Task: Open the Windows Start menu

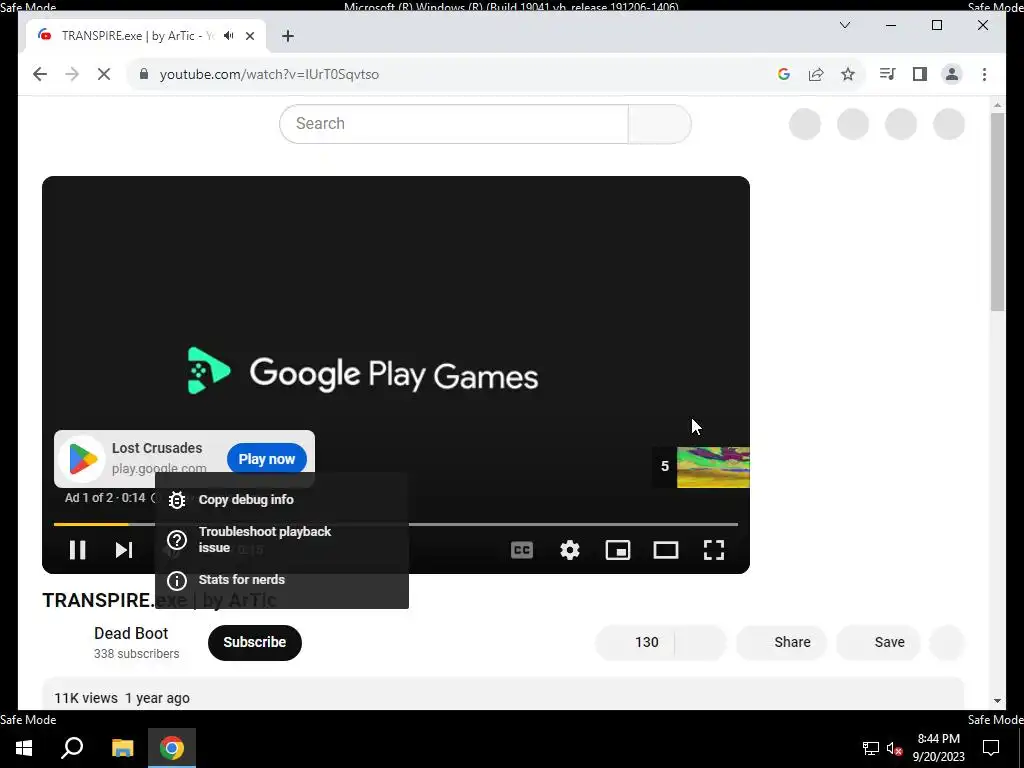Action: pyautogui.click(x=24, y=748)
